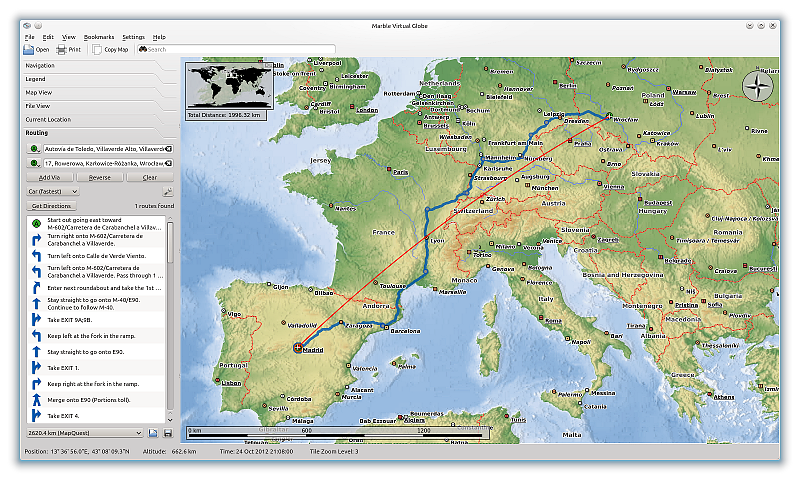The width and height of the screenshot is (800, 480).
Task: Click turn-right arrow for M-602 step
Action: 36,240
